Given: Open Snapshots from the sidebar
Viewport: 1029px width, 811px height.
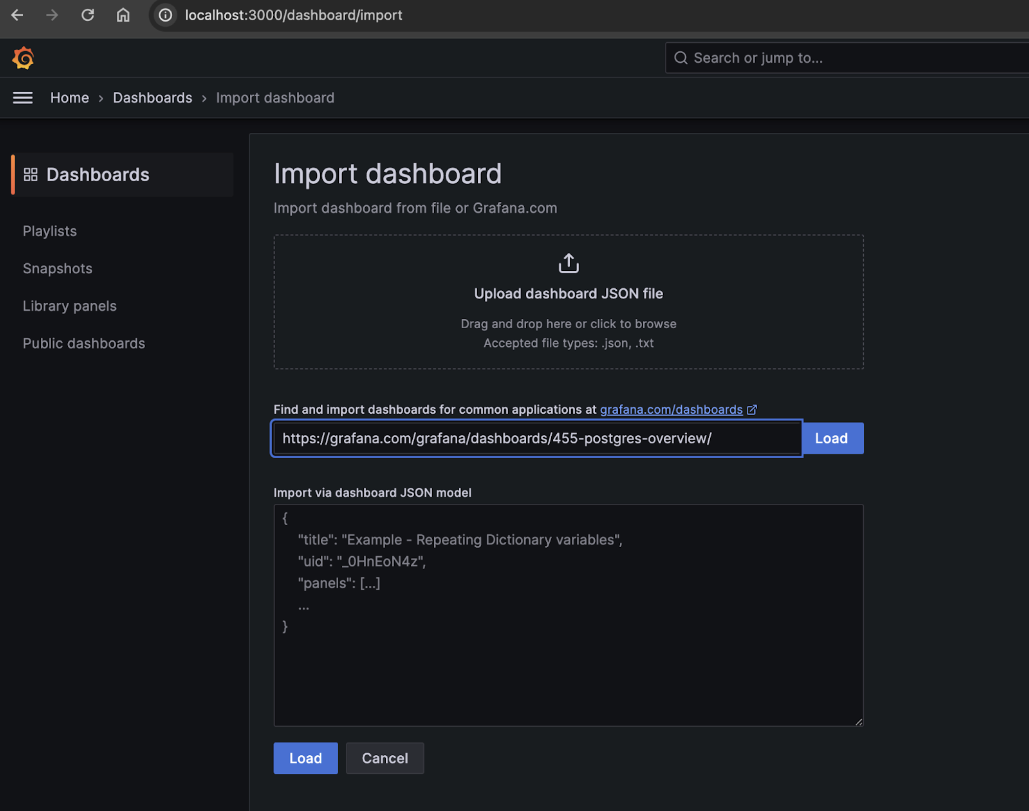Looking at the screenshot, I should click(57, 268).
